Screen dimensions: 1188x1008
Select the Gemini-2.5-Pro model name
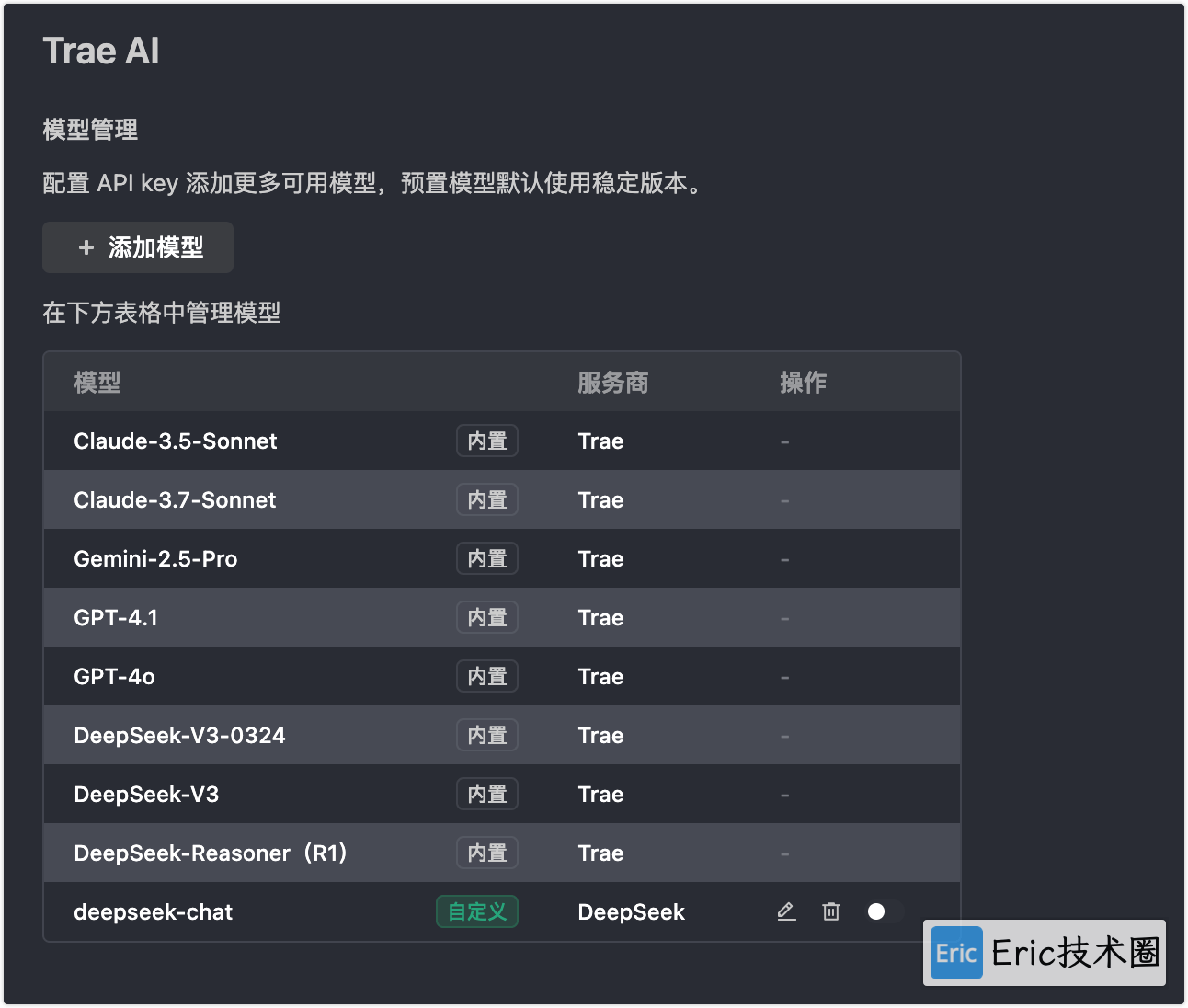tap(155, 559)
